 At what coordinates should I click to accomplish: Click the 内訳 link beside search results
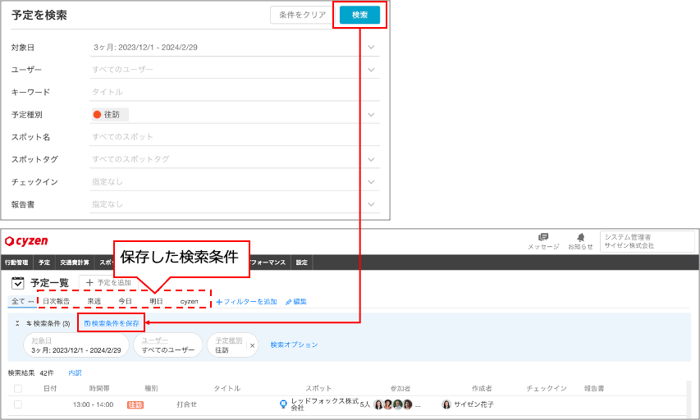point(75,373)
